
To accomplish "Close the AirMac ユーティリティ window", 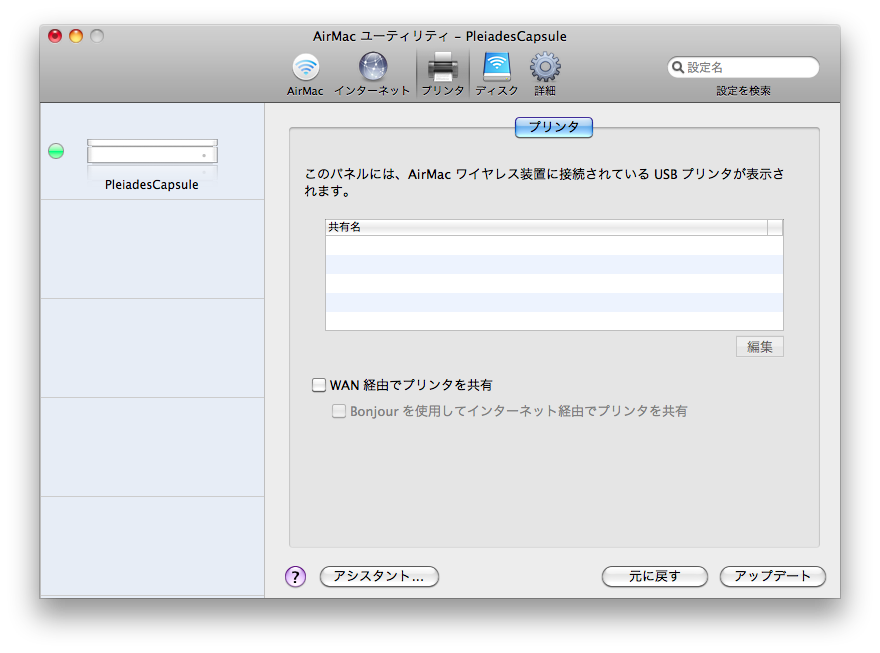I will 55,36.
